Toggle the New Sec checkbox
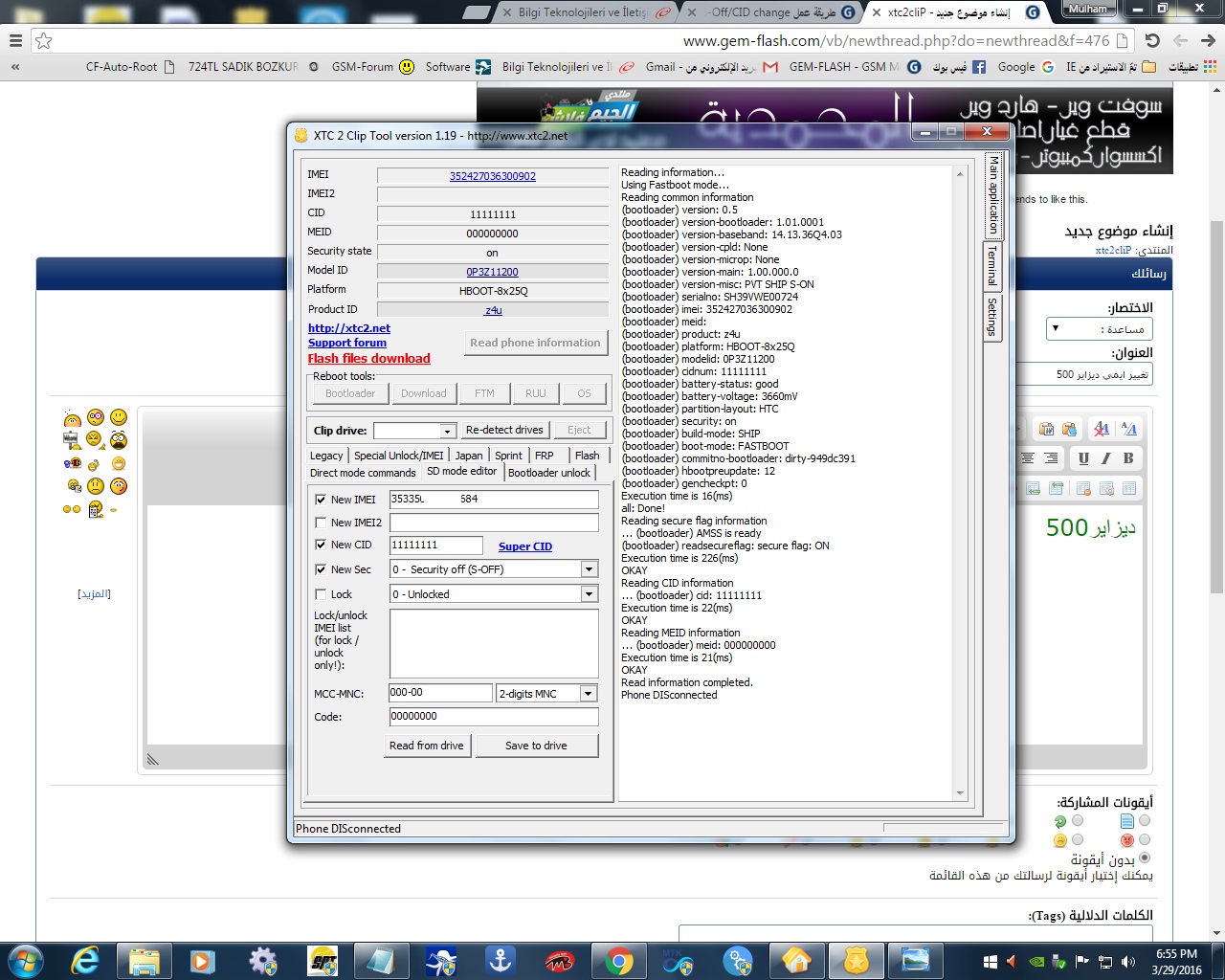Image resolution: width=1225 pixels, height=980 pixels. [321, 569]
